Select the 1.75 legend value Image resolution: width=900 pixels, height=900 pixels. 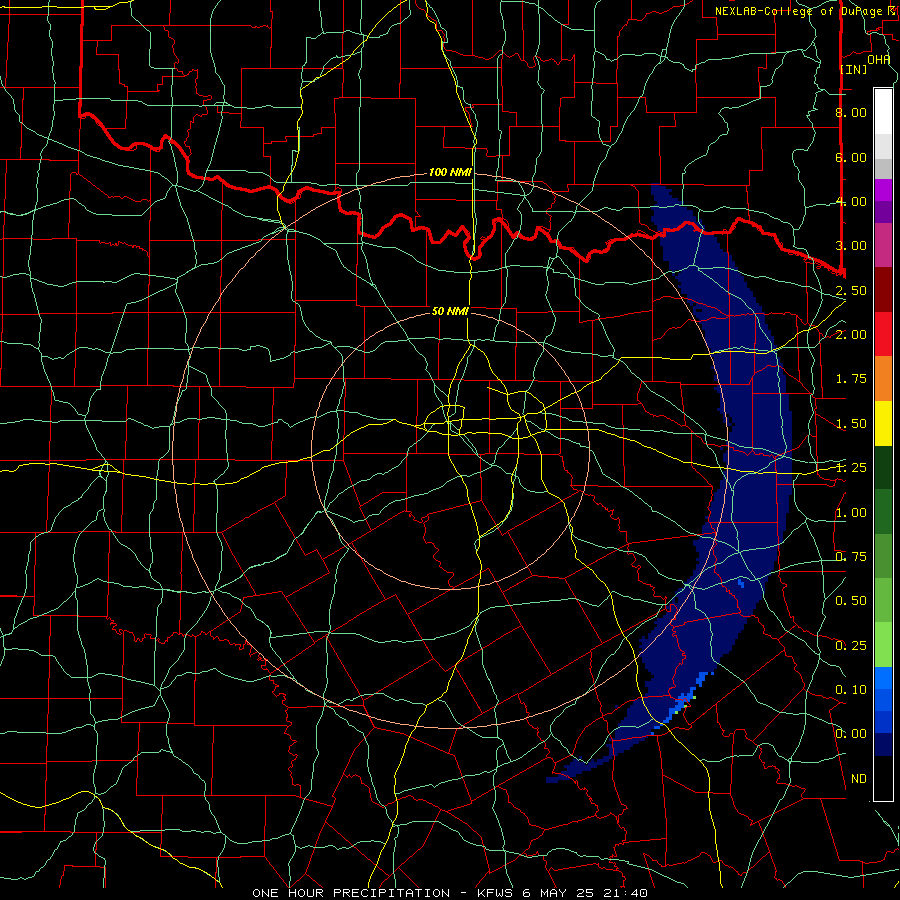[x=851, y=379]
